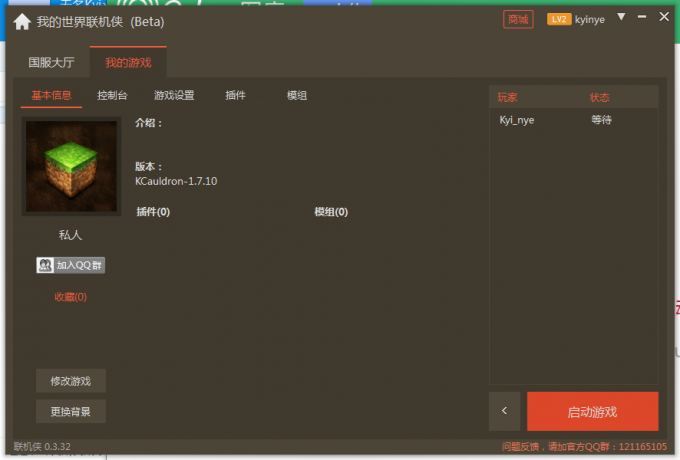Open the 插件 sub-tab
Image resolution: width=680 pixels, height=460 pixels.
[x=235, y=95]
